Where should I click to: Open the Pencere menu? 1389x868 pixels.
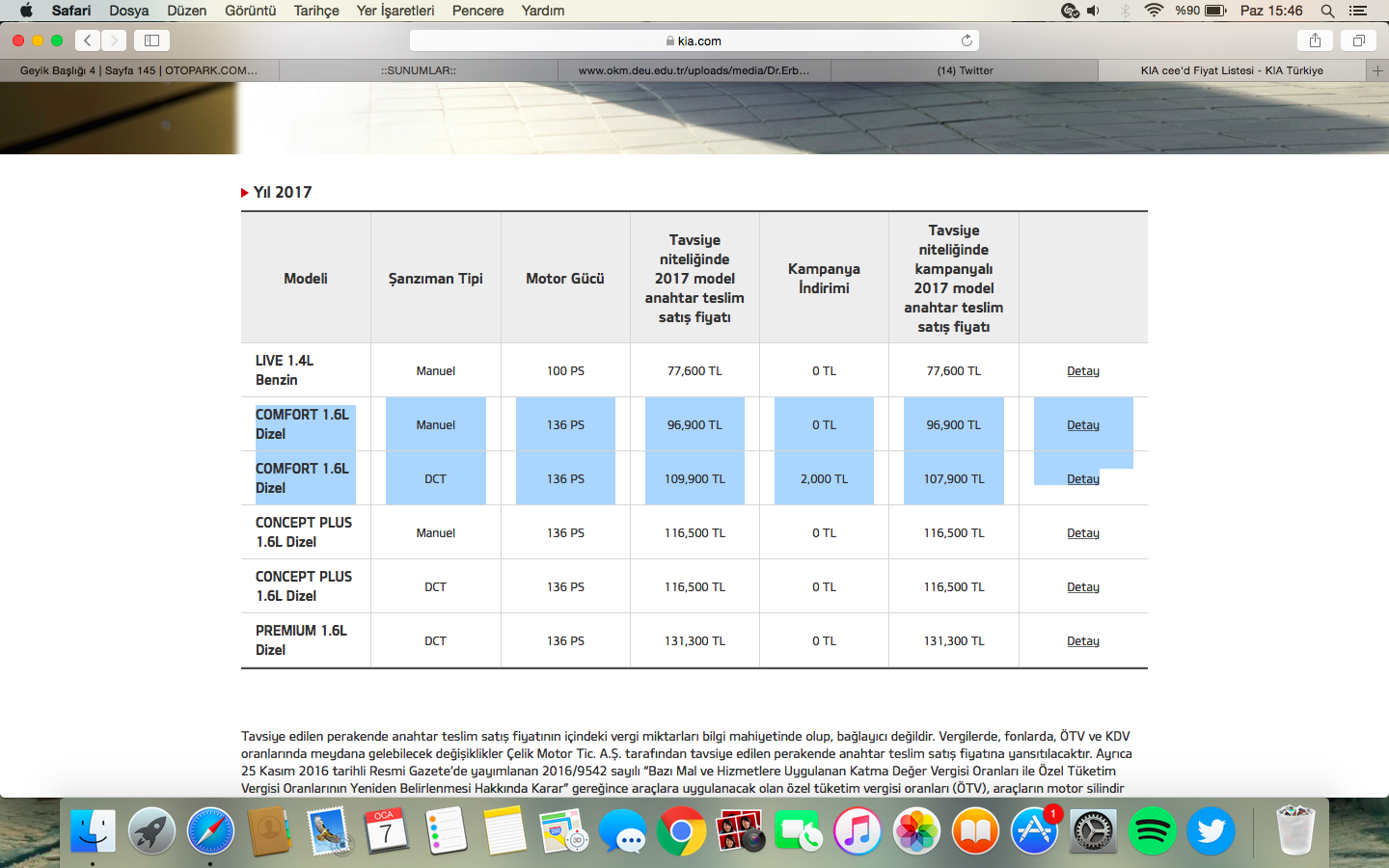click(x=477, y=11)
